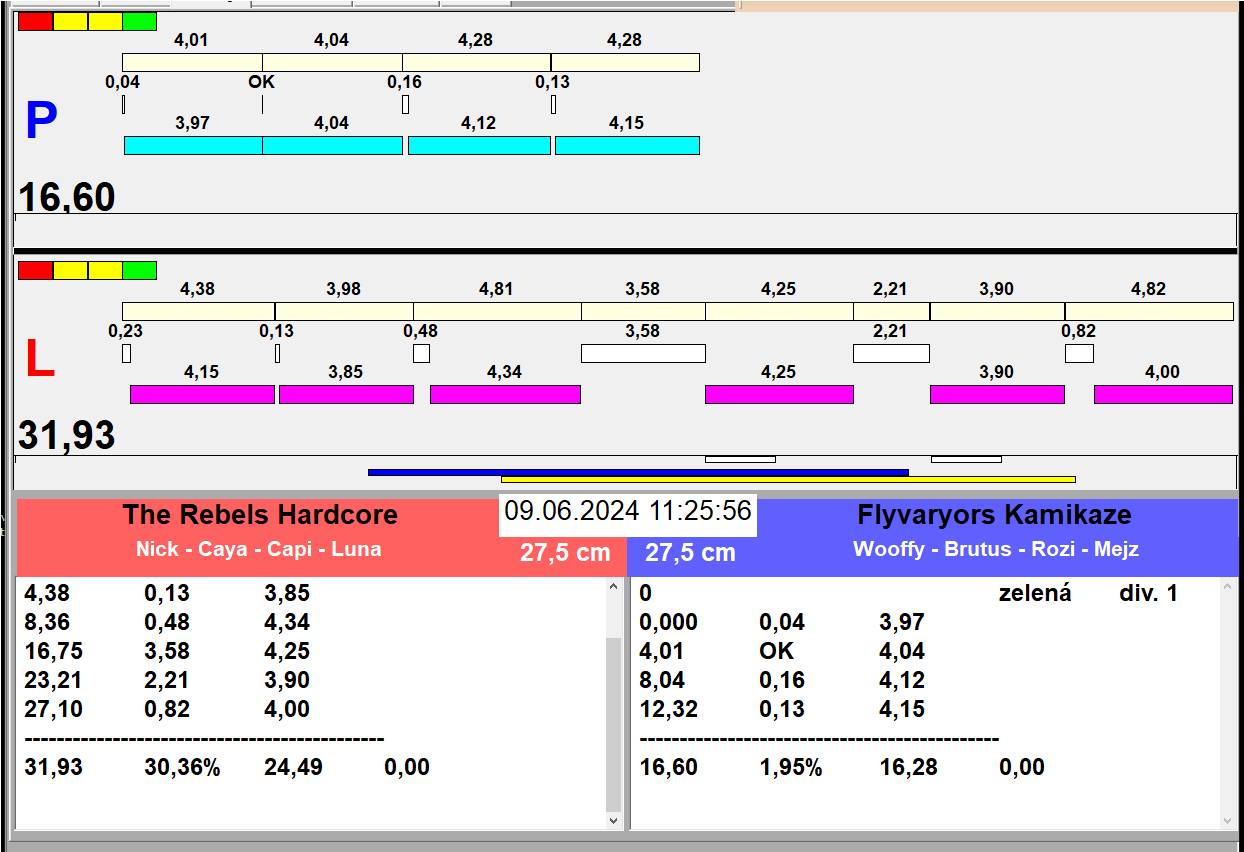
Task: Click the long blue timeline bar
Action: coord(638,472)
